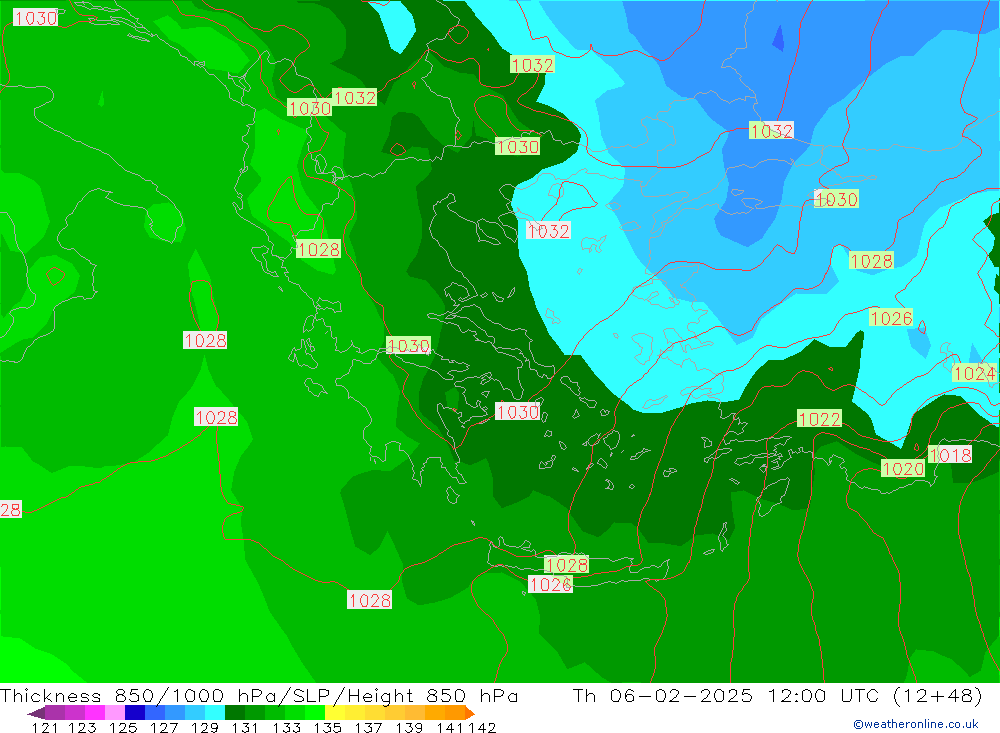Click the darkest green legend swatch
This screenshot has height=733, width=1000.
(x=235, y=713)
